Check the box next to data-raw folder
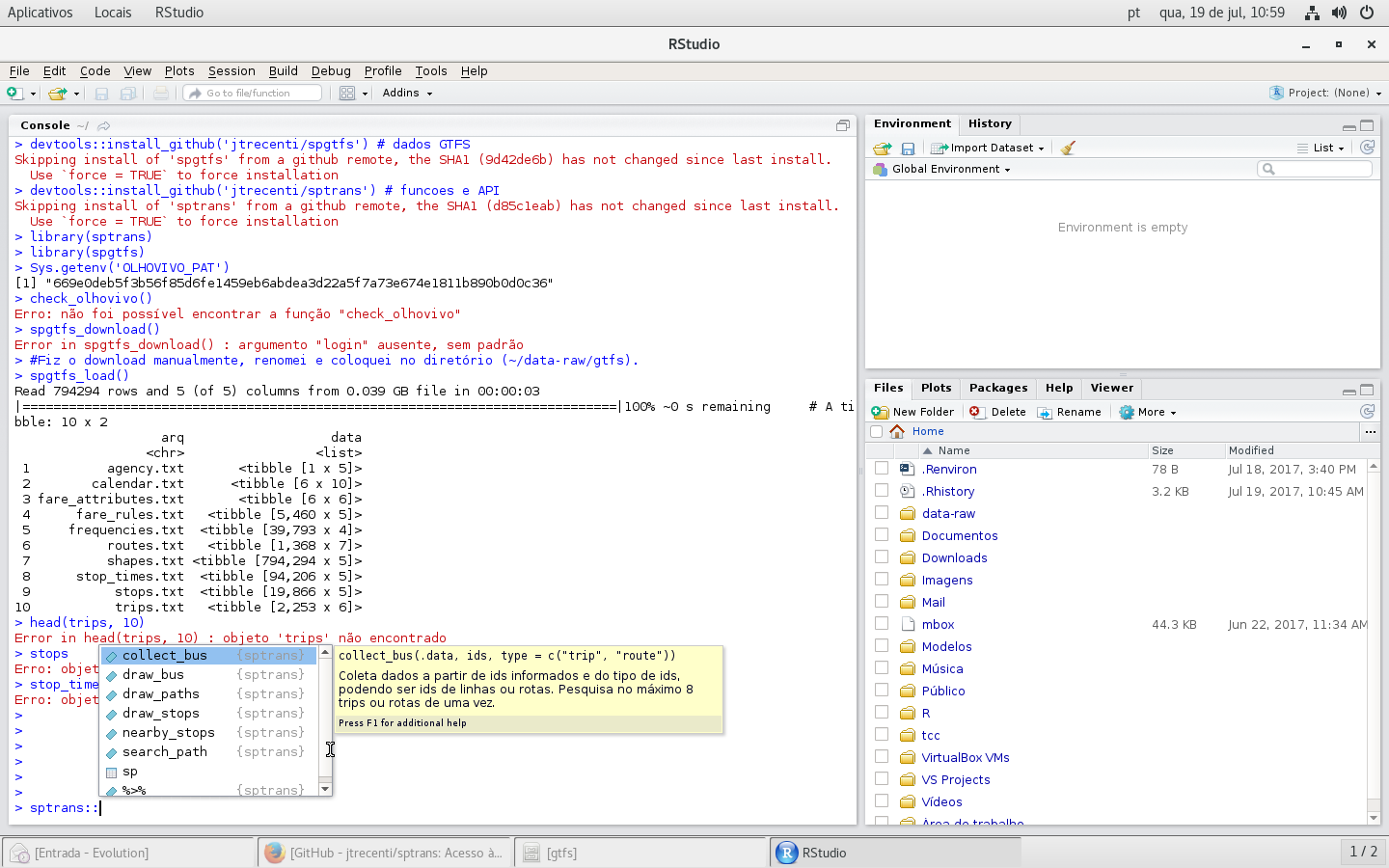The image size is (1389, 868). [x=882, y=512]
